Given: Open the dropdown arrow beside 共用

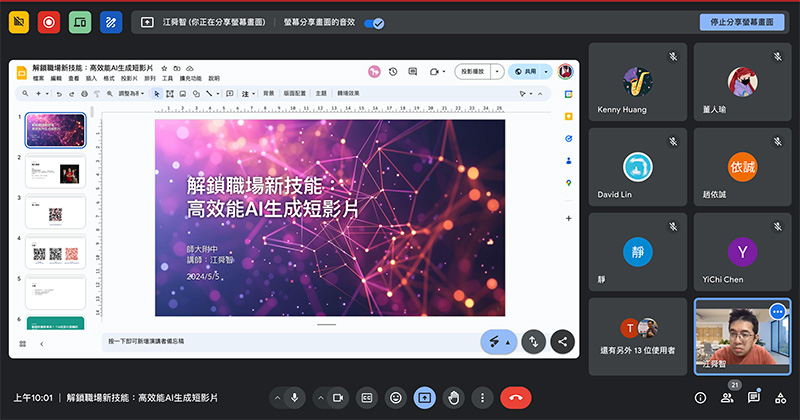Looking at the screenshot, I should [546, 72].
